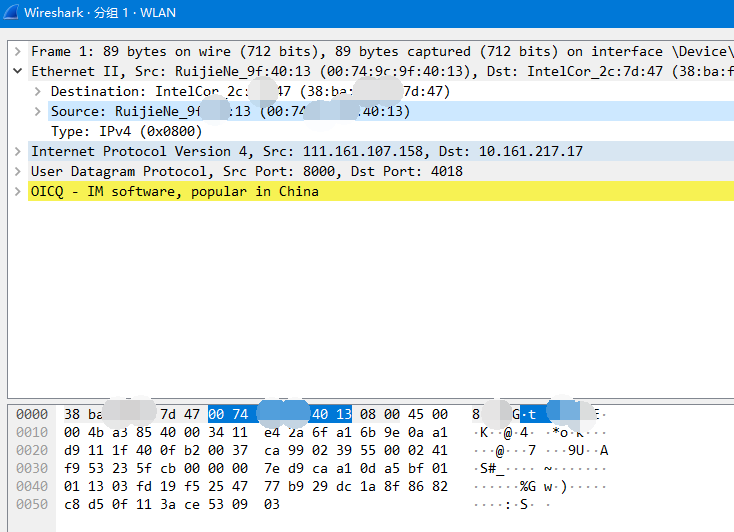734x532 pixels.
Task: Select the Type: IPv4 (0x0800) line
Action: pos(391,132)
